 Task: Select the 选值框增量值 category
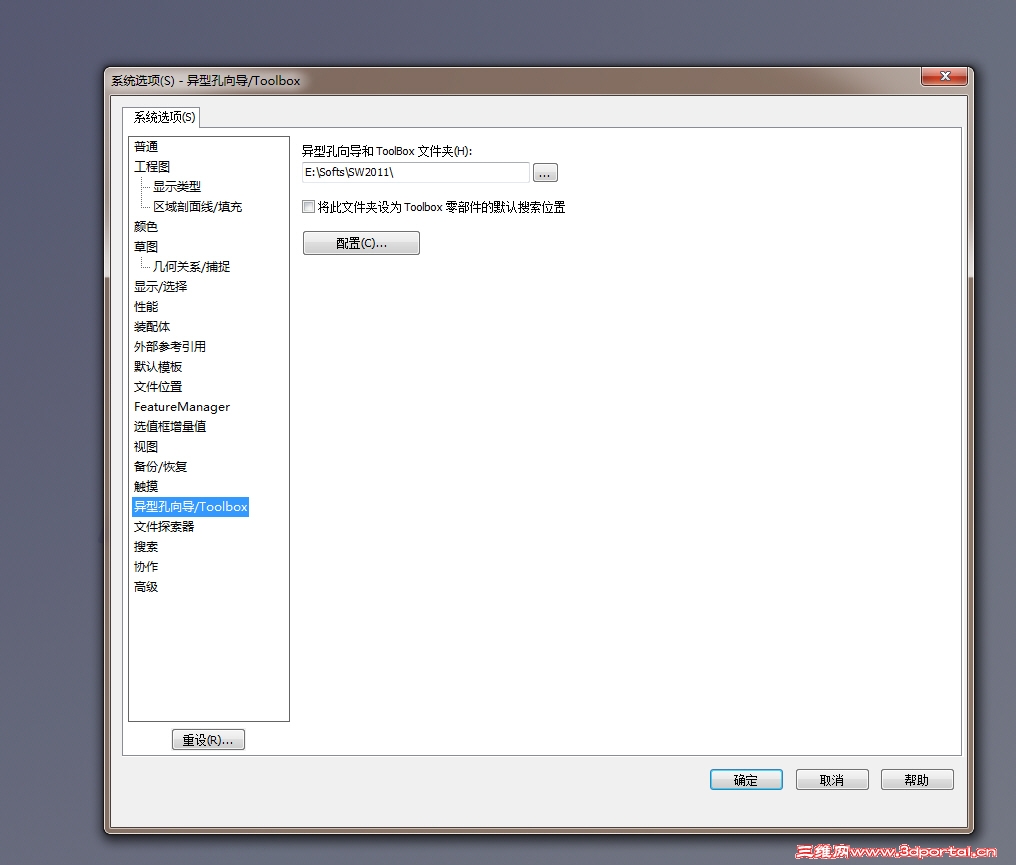[170, 426]
